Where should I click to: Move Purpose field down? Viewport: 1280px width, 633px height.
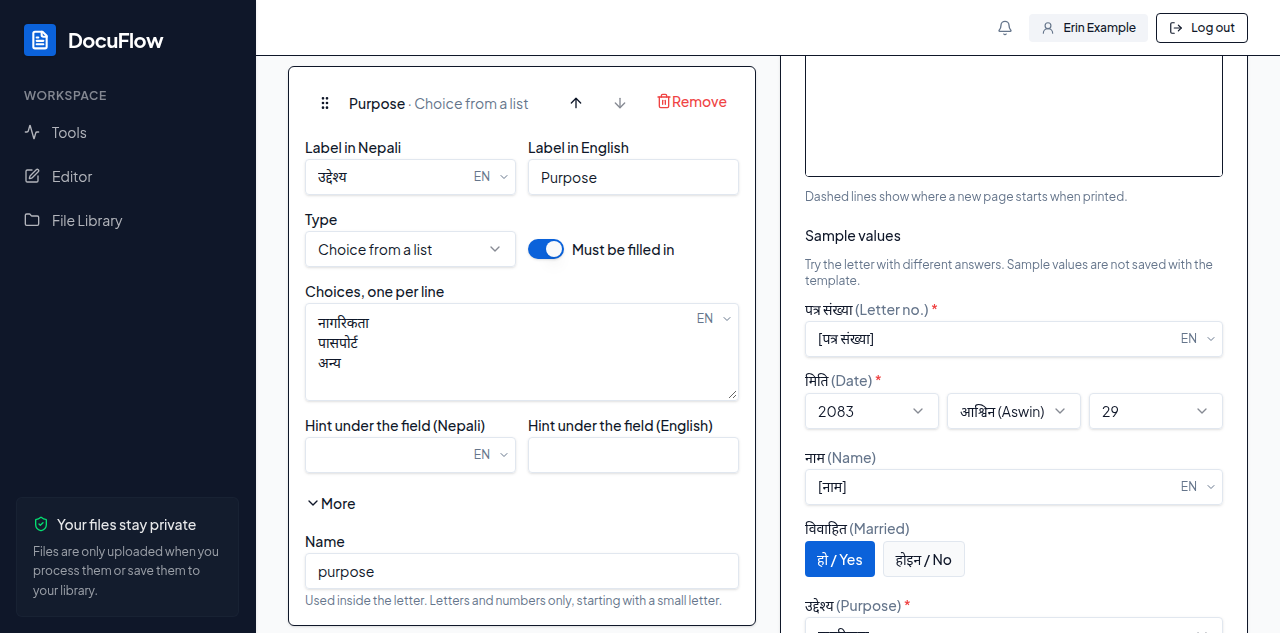tap(620, 103)
